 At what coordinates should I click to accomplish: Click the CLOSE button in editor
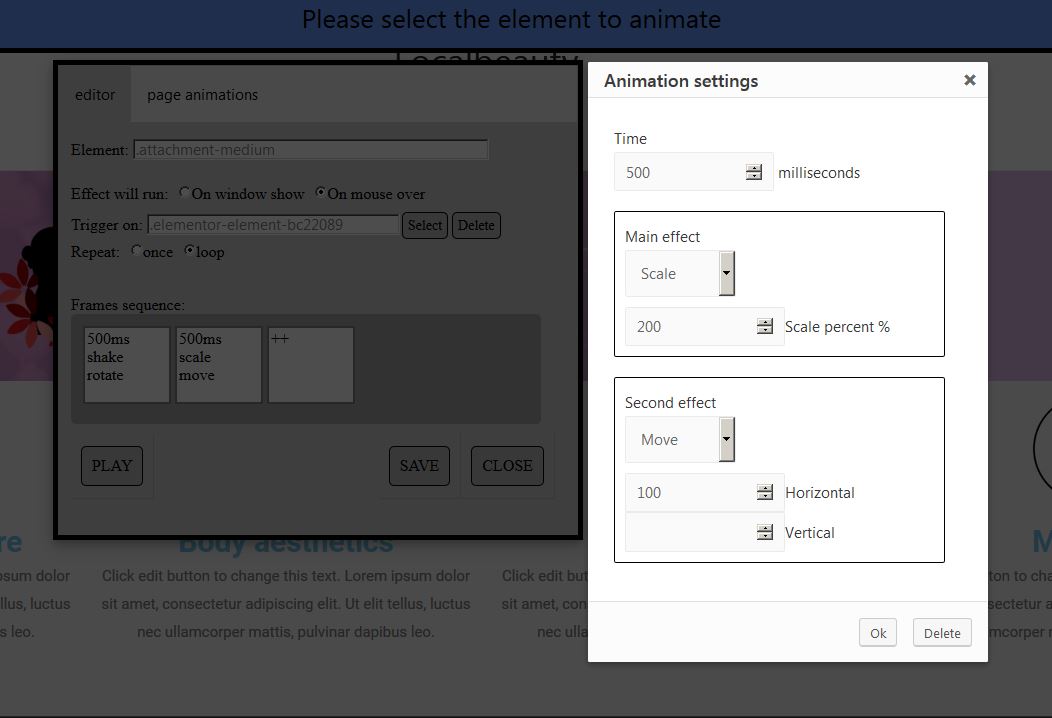pos(507,466)
